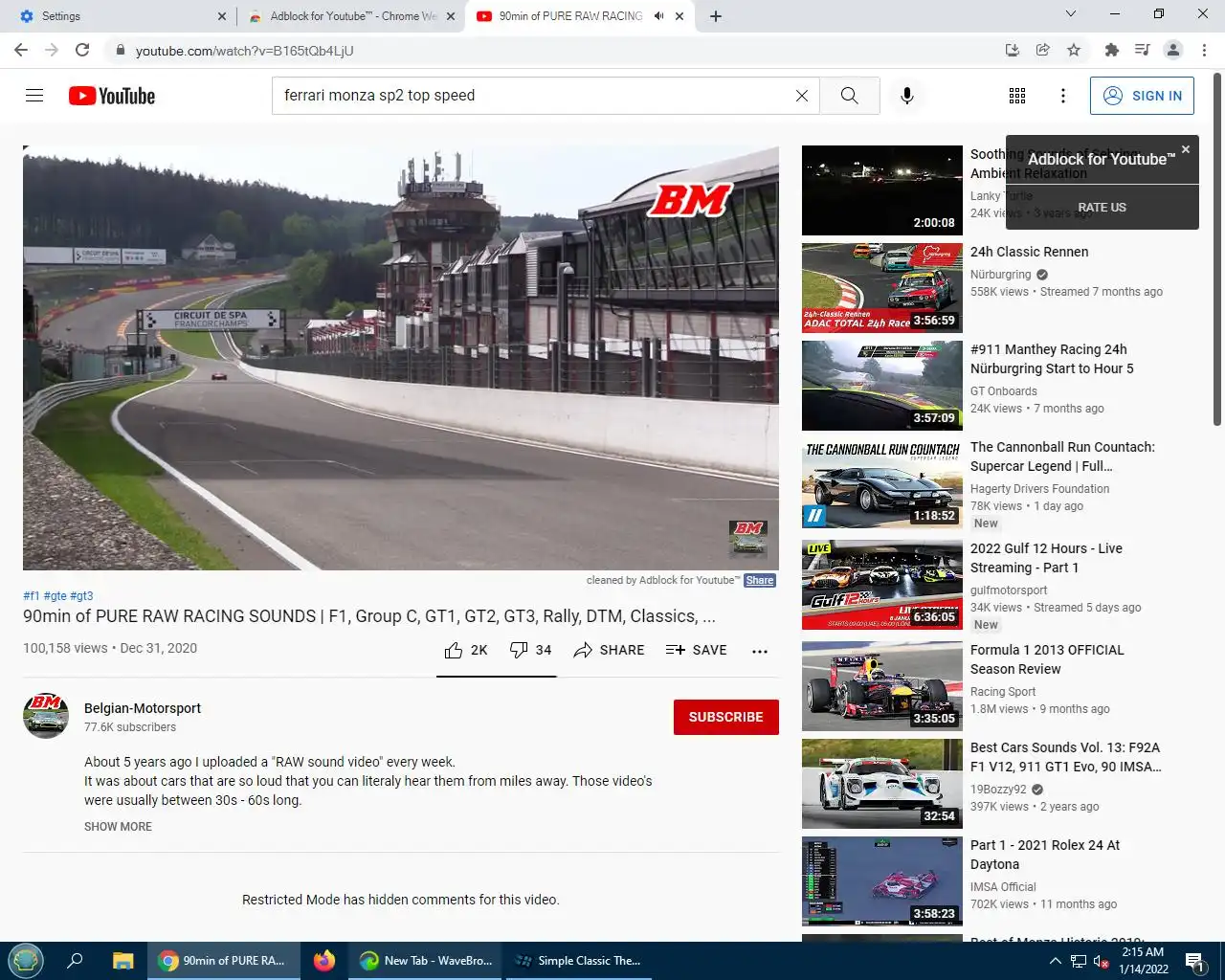Like the video with thumbs up
1225x980 pixels.
click(x=466, y=650)
